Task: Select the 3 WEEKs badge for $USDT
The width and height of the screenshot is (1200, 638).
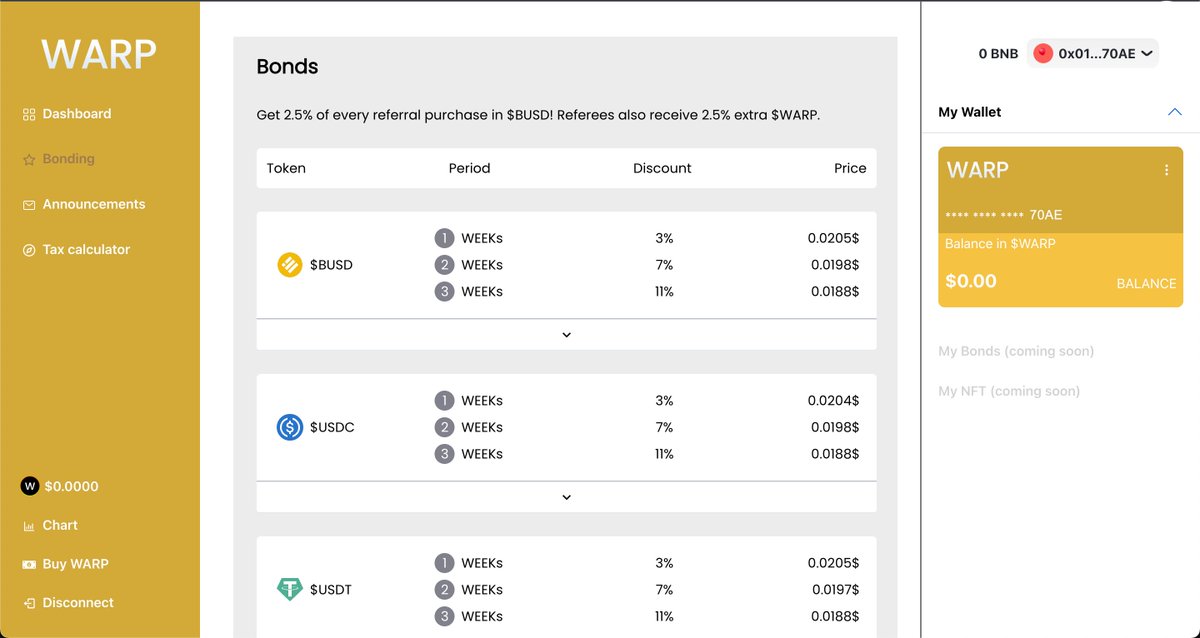Action: click(444, 616)
